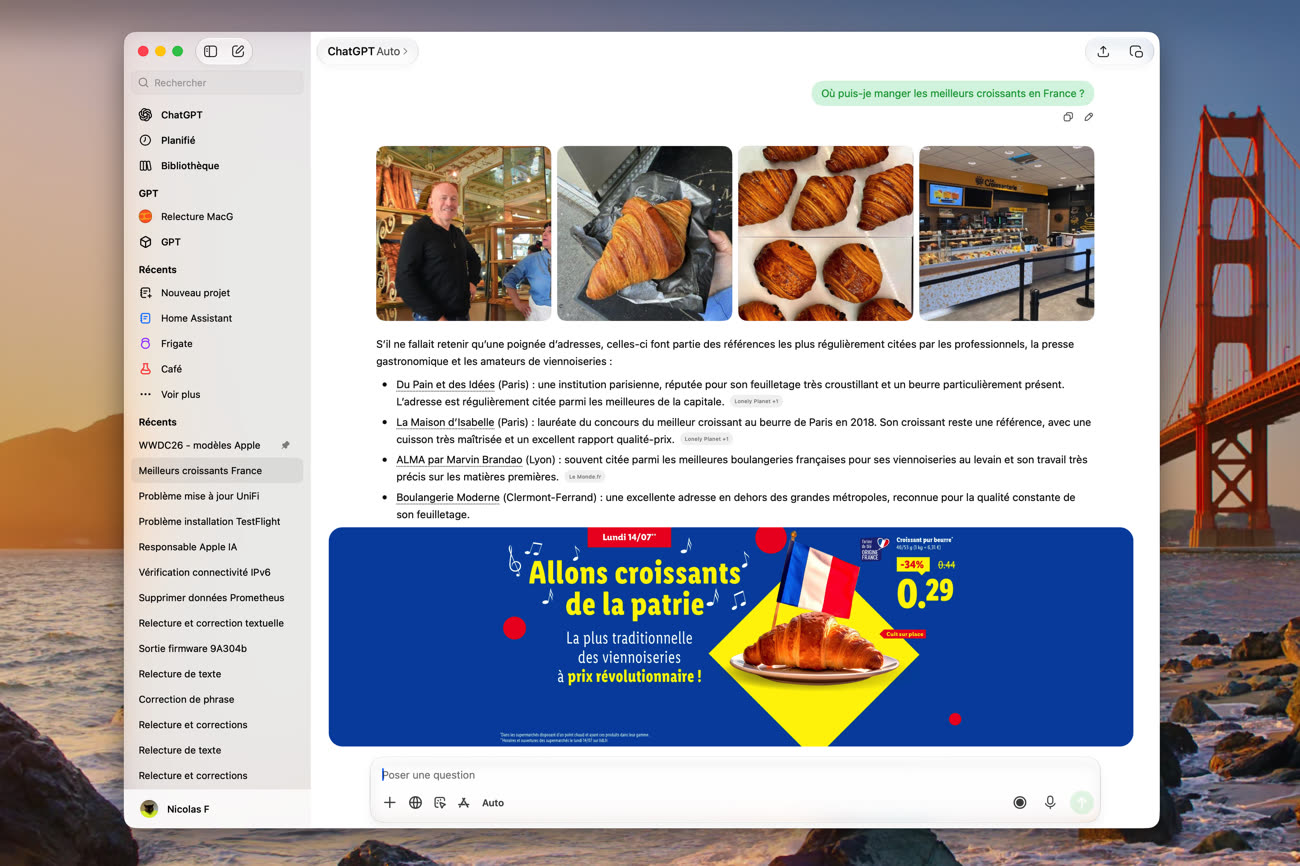The width and height of the screenshot is (1300, 866).
Task: Open the plus attachment button
Action: [x=390, y=802]
